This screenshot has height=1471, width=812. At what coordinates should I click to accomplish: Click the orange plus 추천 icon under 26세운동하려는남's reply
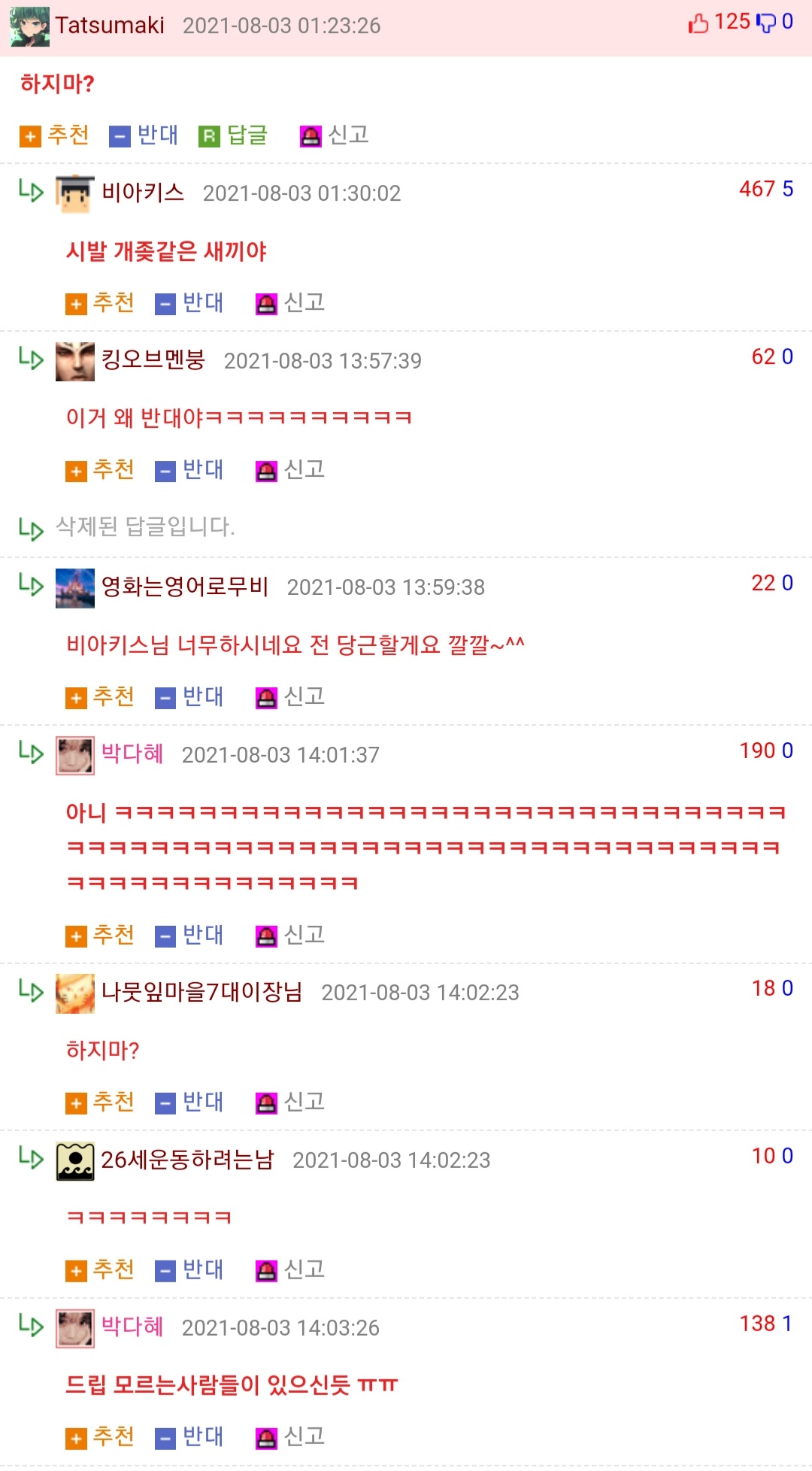pos(76,1271)
